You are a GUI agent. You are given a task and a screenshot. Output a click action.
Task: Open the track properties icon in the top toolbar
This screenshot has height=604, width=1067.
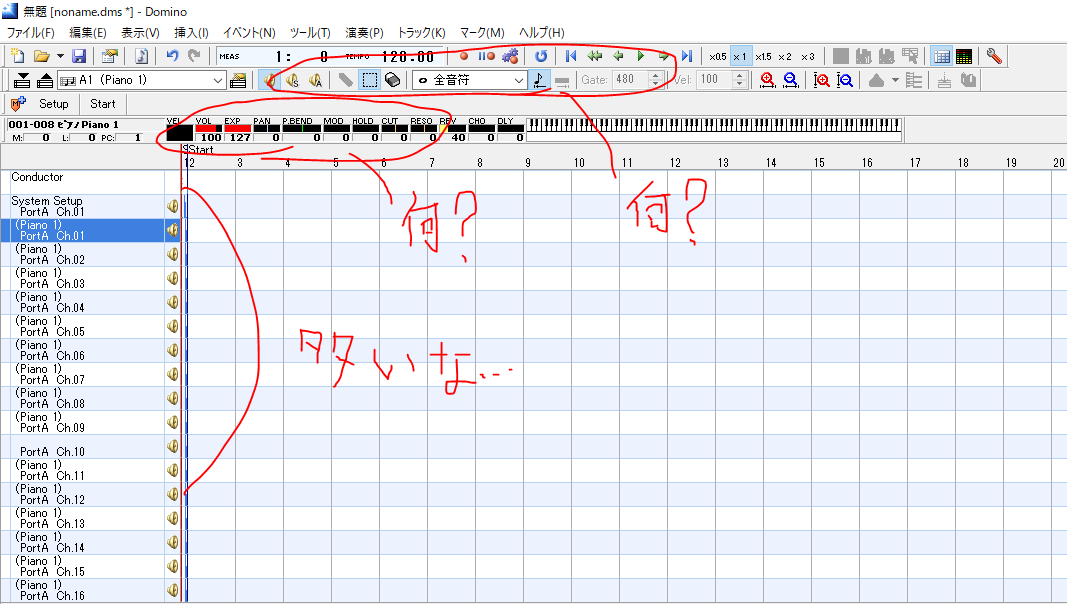[110, 56]
